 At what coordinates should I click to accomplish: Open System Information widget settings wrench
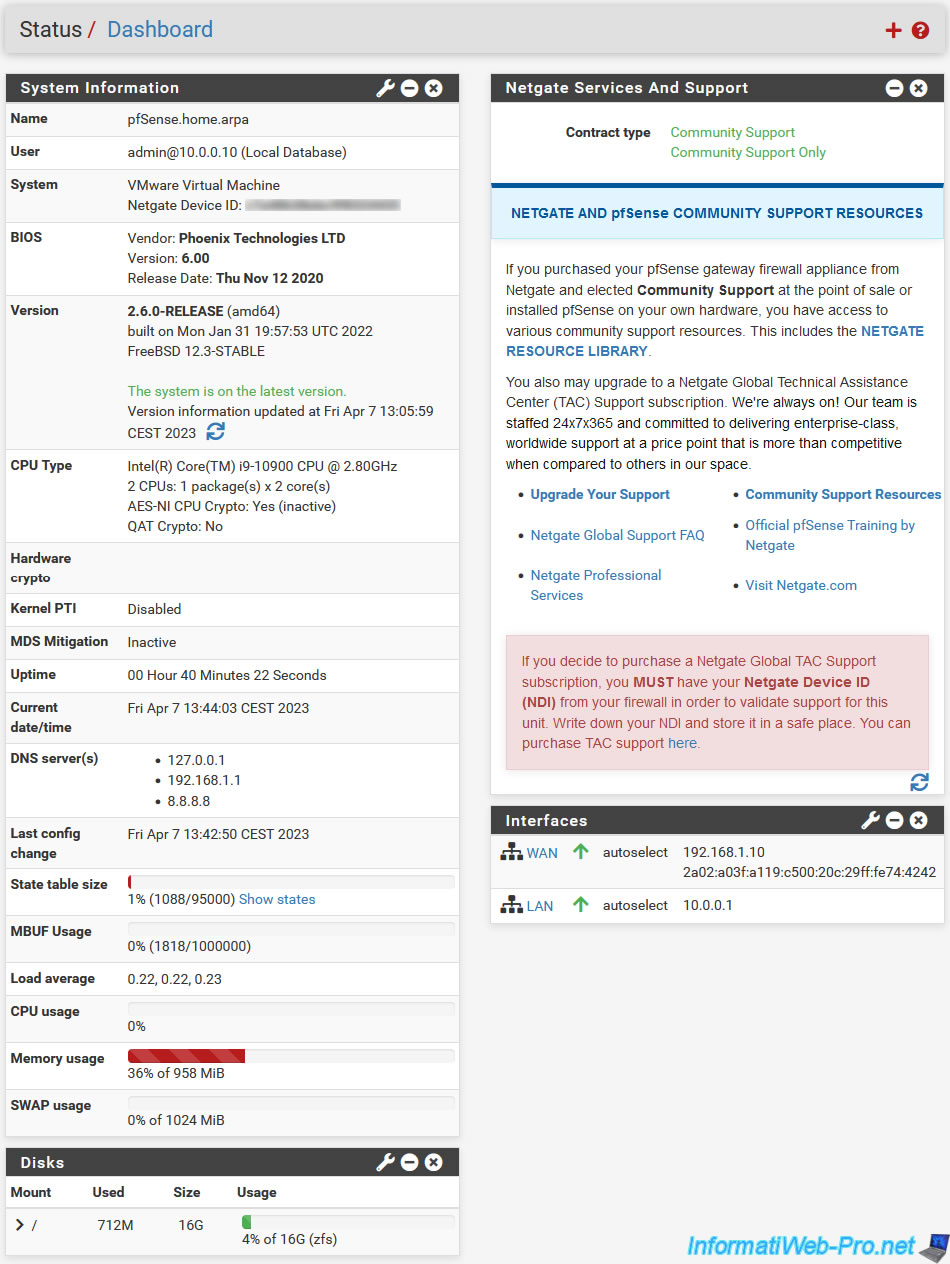point(385,88)
